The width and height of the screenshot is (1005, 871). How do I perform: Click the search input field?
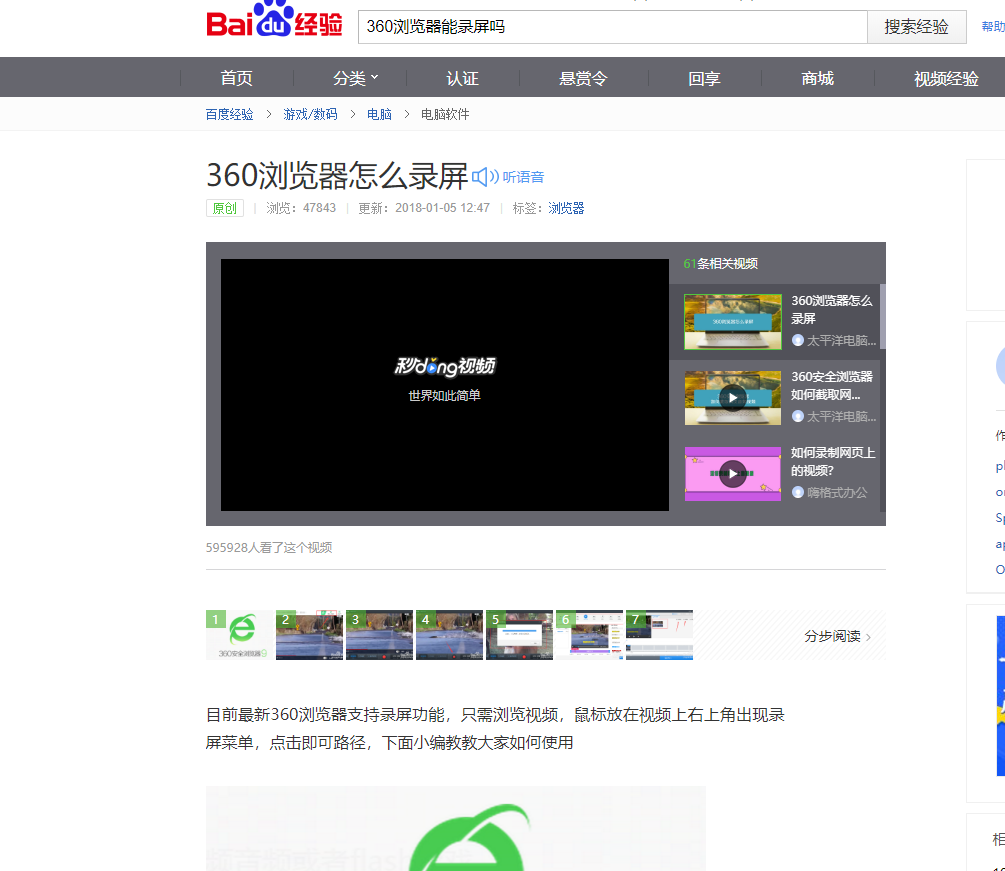pyautogui.click(x=612, y=27)
